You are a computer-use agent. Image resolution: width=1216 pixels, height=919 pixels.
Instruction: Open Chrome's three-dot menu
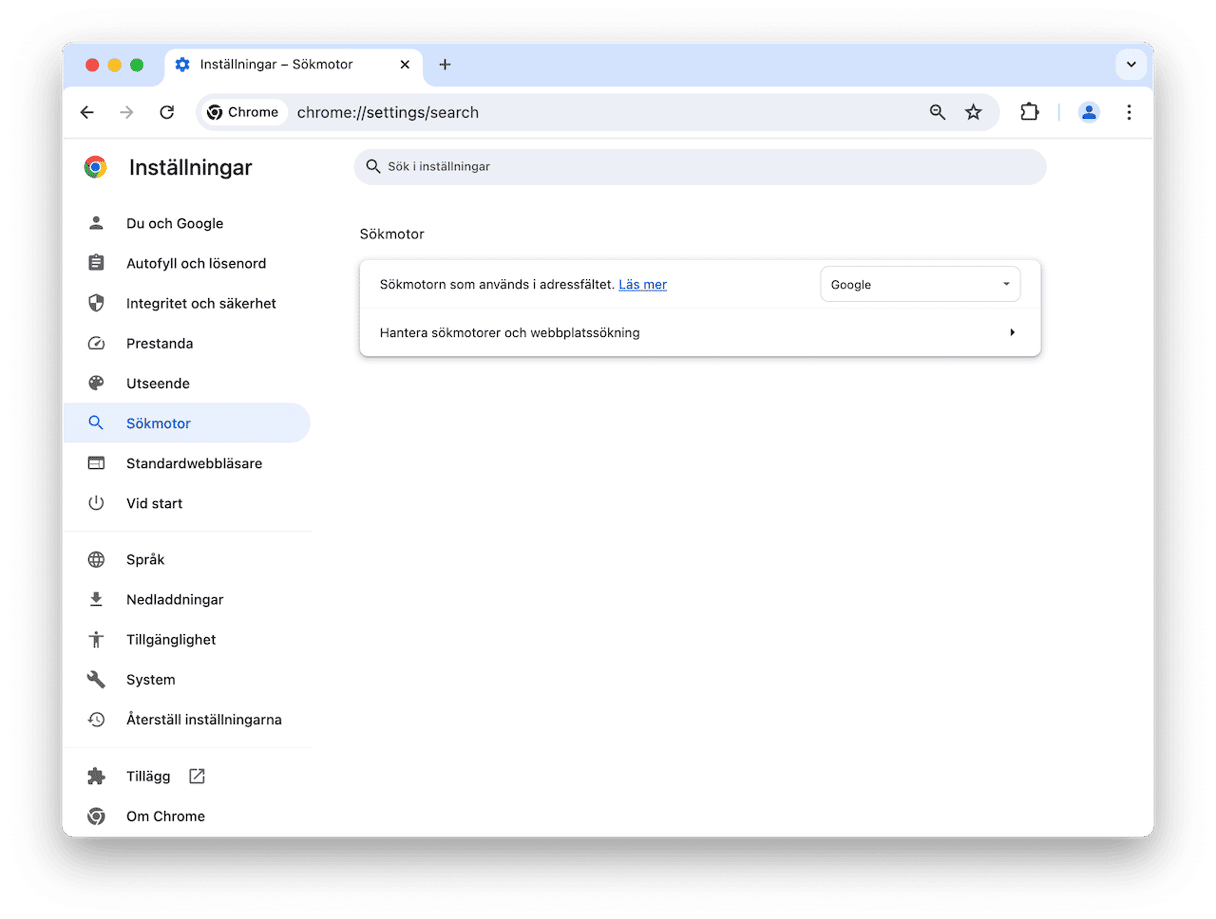coord(1129,113)
